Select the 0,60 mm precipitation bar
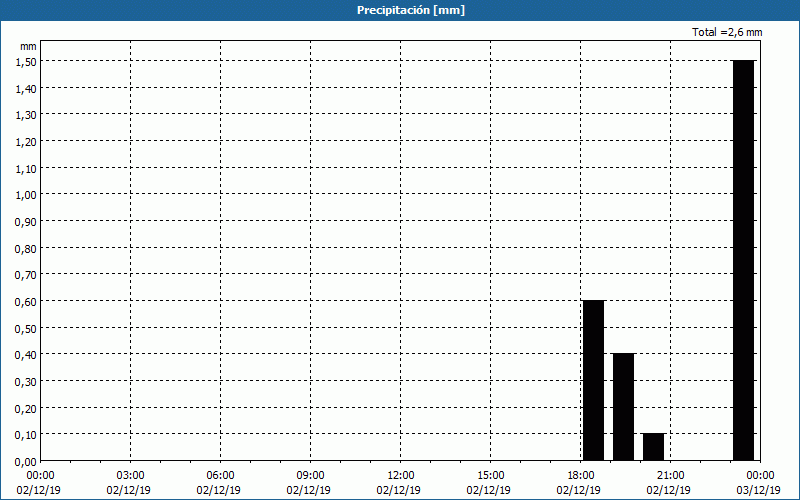Viewport: 800px width, 500px height. [x=593, y=381]
